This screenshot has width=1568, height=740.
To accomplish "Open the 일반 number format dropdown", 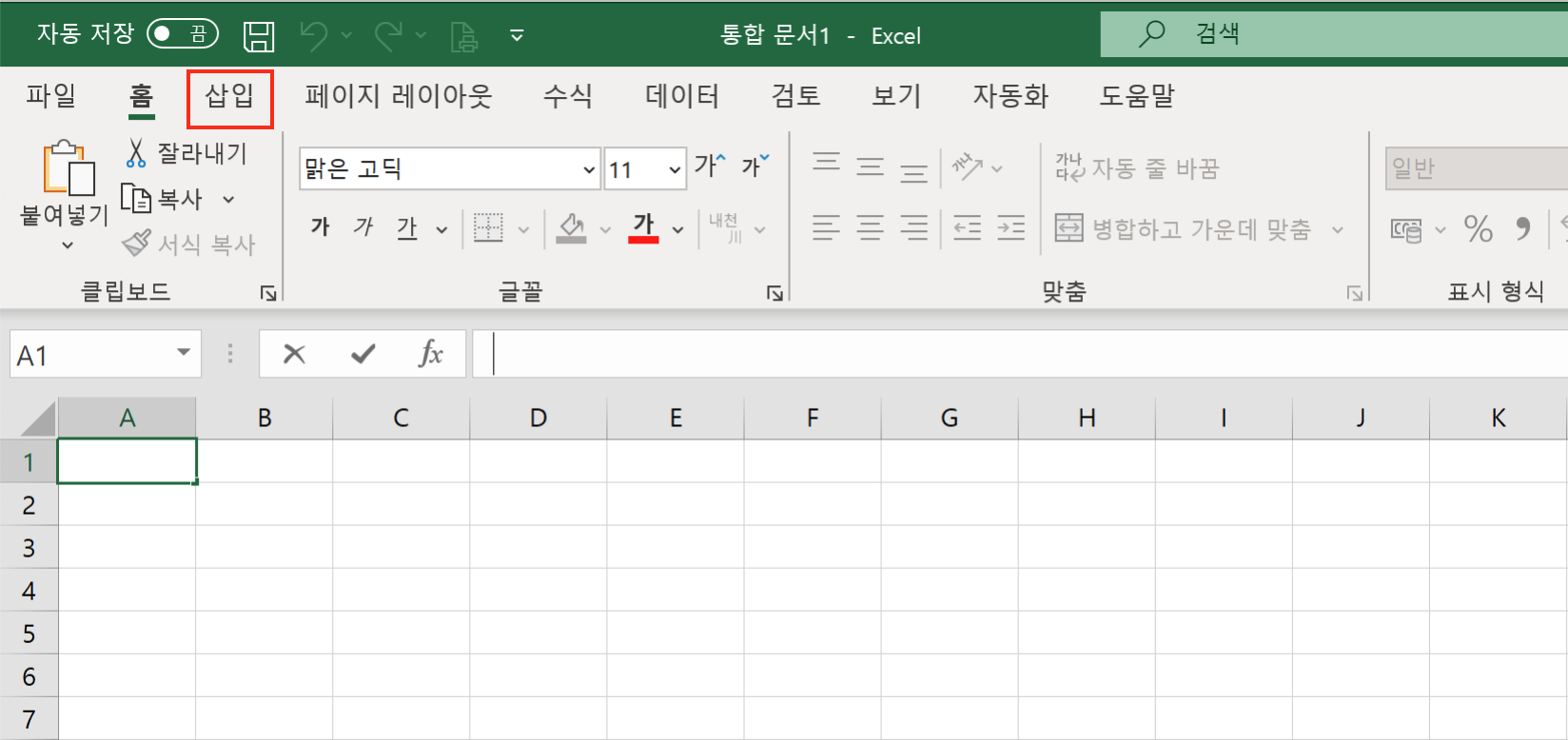I will (x=1477, y=168).
